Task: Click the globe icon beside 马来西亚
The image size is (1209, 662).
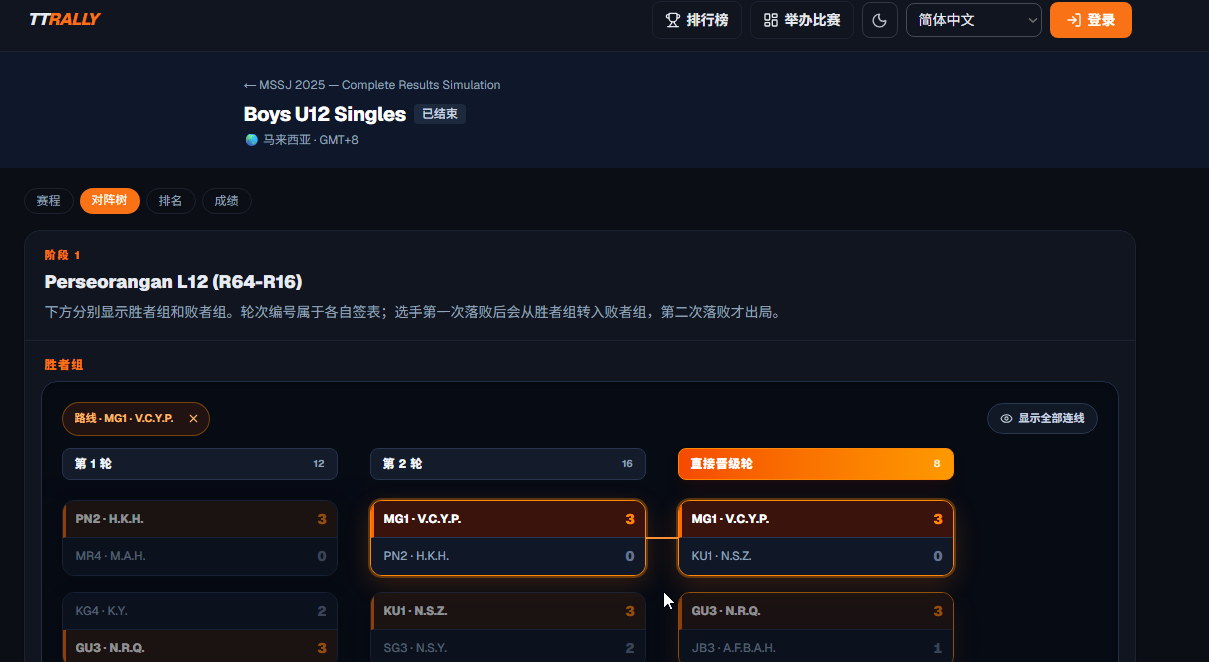Action: coord(252,140)
